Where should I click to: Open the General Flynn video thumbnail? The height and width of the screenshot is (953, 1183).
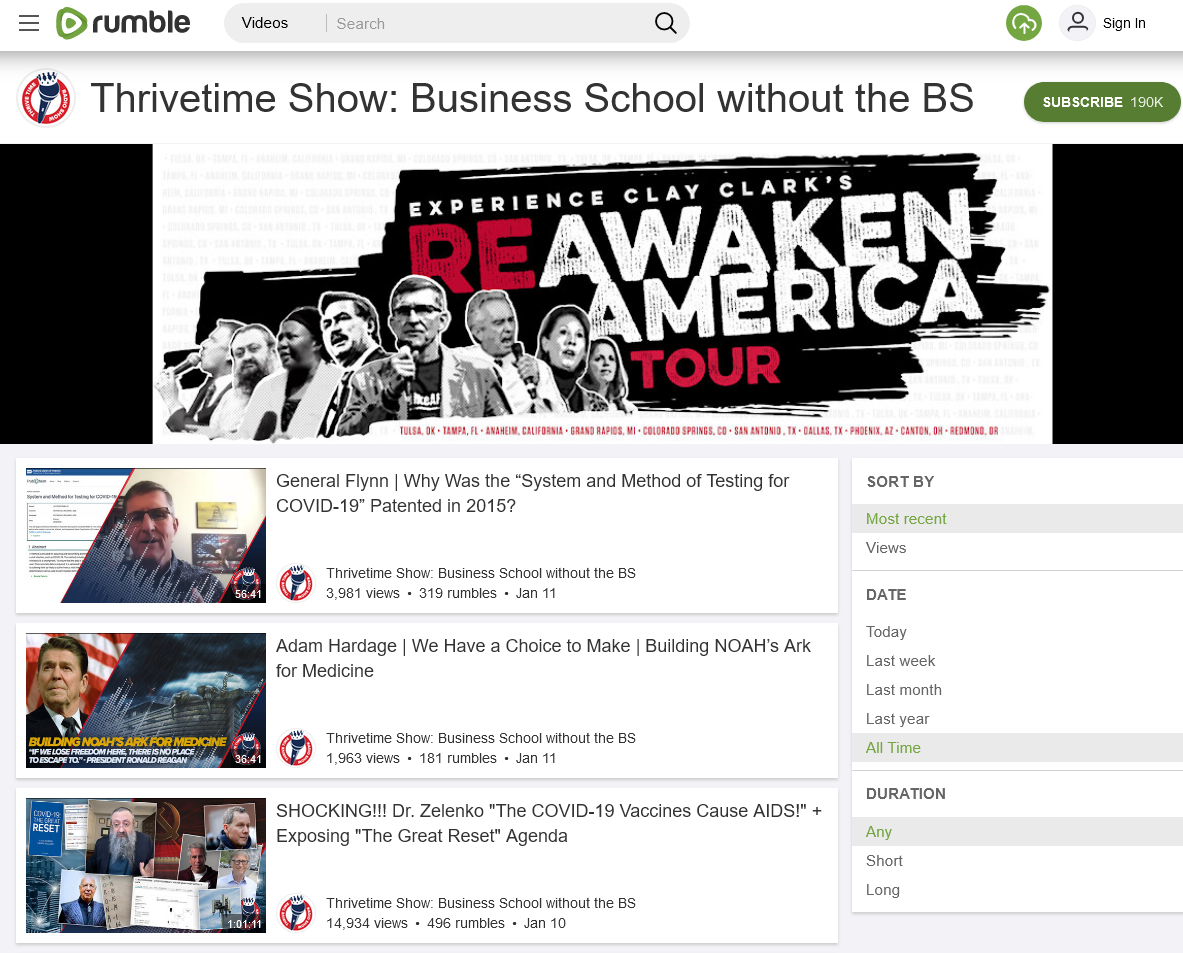[146, 536]
